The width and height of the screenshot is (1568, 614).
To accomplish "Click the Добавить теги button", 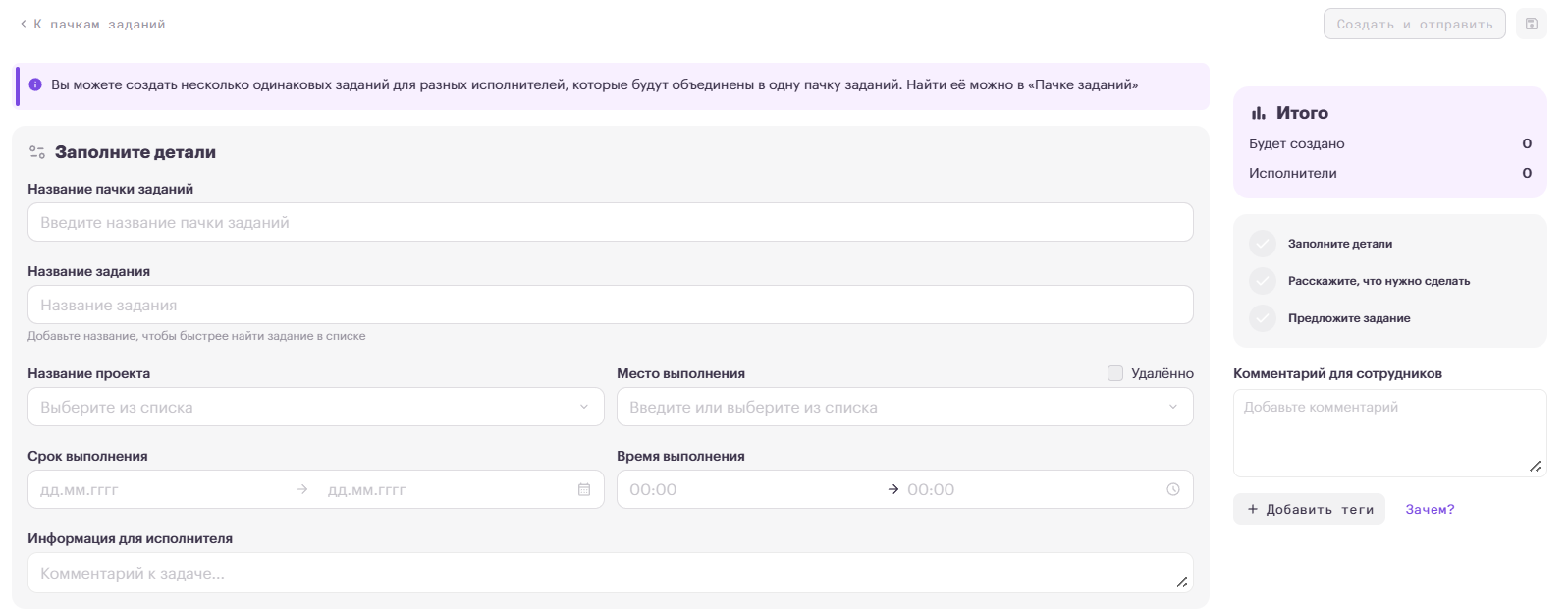I will [1309, 509].
